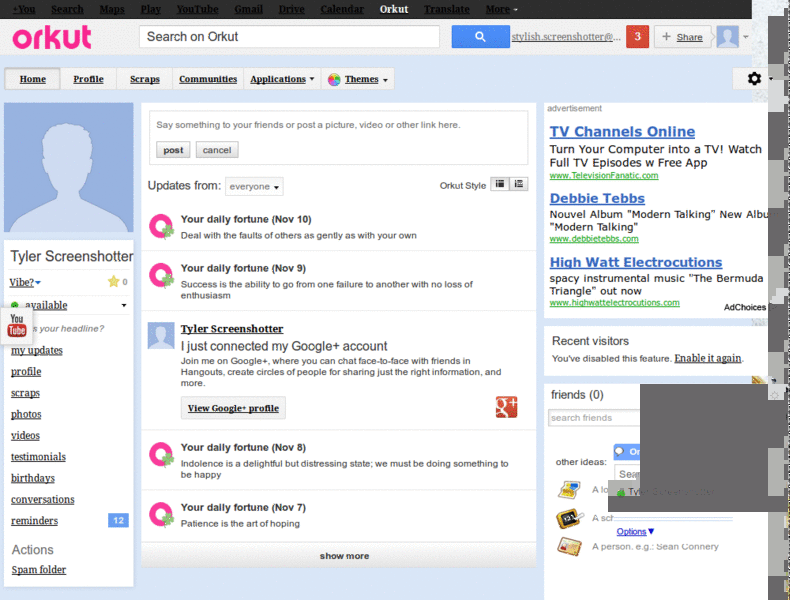Open Calendar in the top Google bar
This screenshot has height=600, width=800.
[x=342, y=9]
